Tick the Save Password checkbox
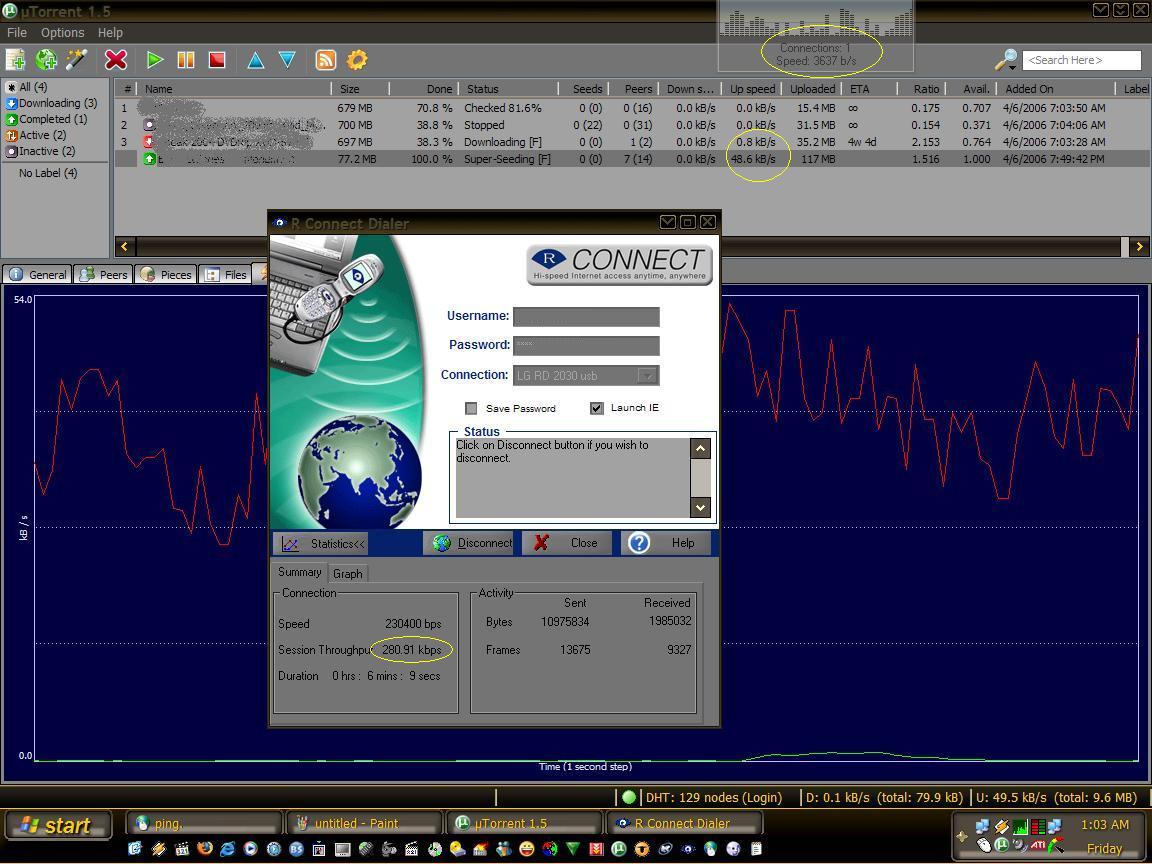This screenshot has height=864, width=1152. tap(472, 408)
